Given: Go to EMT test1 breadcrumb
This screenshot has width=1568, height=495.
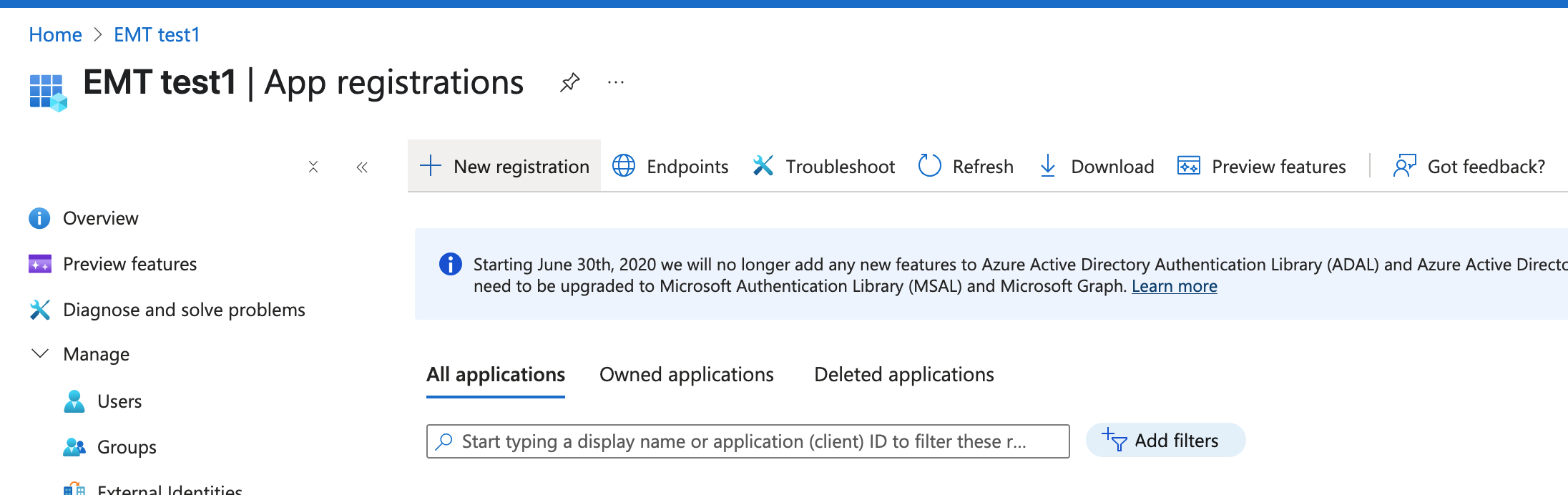Looking at the screenshot, I should pos(157,34).
